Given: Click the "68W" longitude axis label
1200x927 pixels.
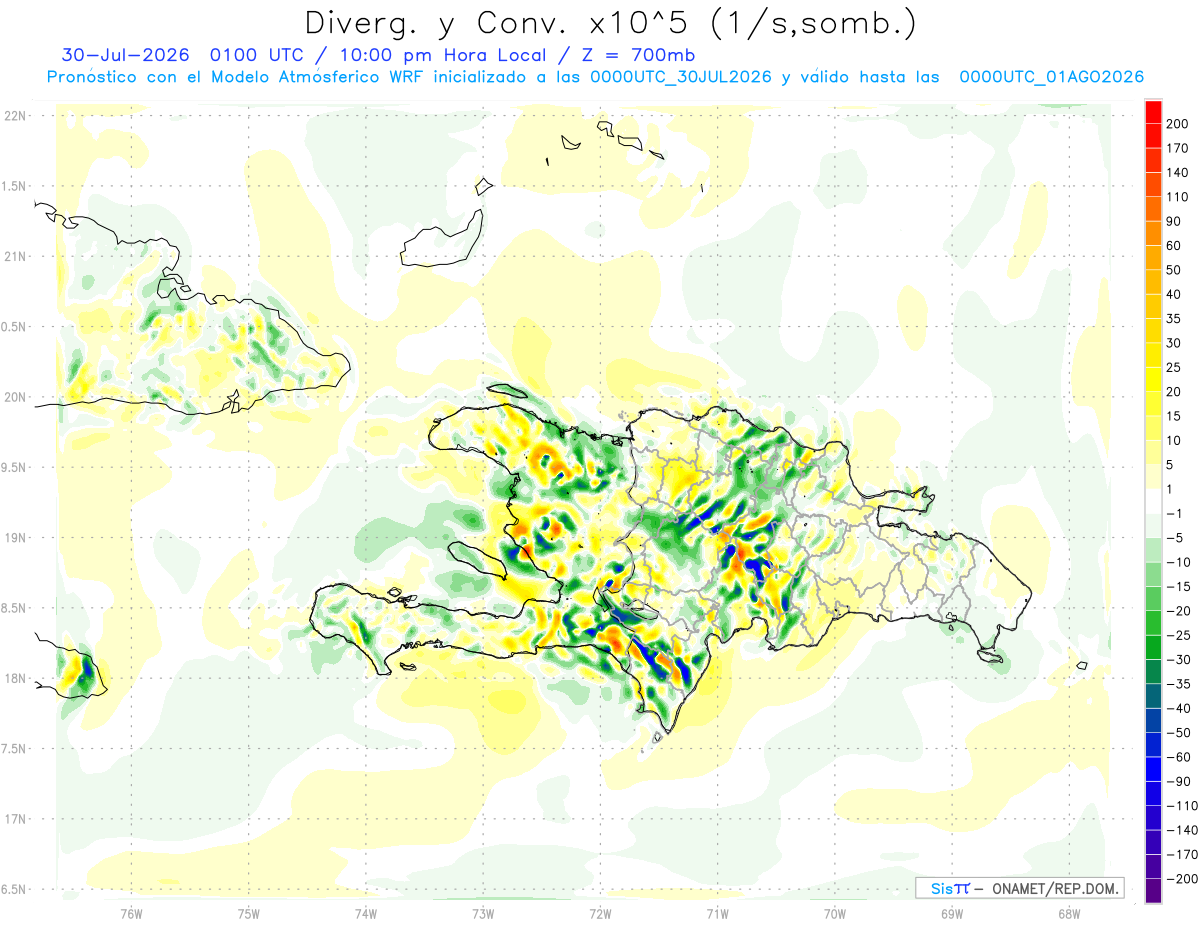Looking at the screenshot, I should (x=1068, y=913).
